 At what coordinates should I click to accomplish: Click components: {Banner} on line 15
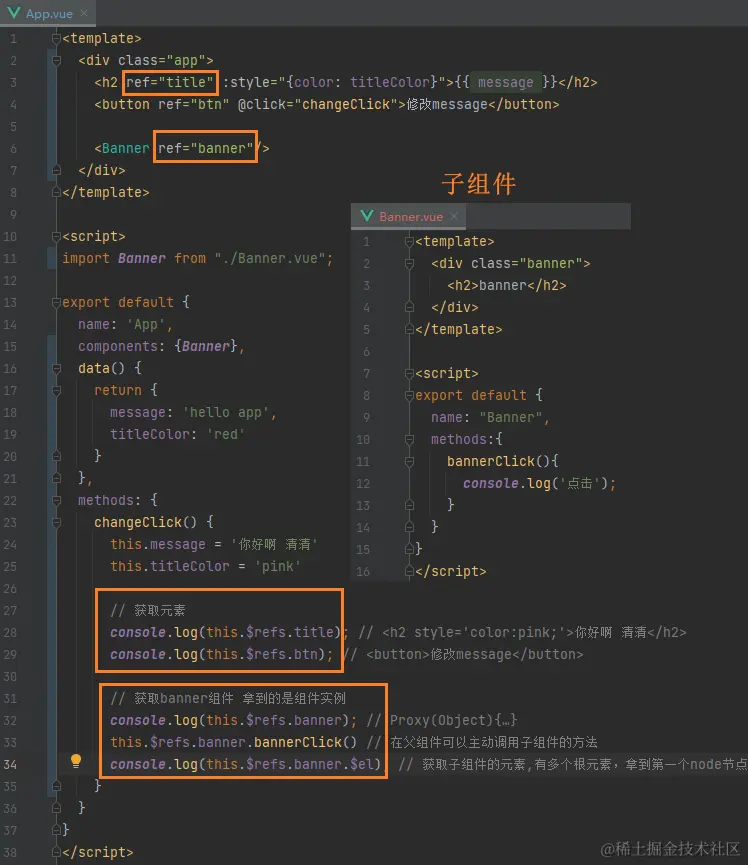pos(157,346)
